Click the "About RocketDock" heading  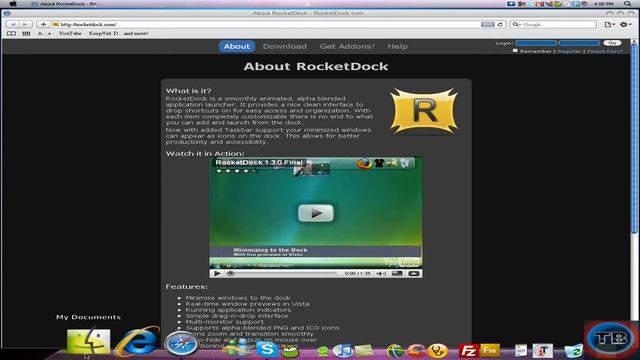click(316, 67)
